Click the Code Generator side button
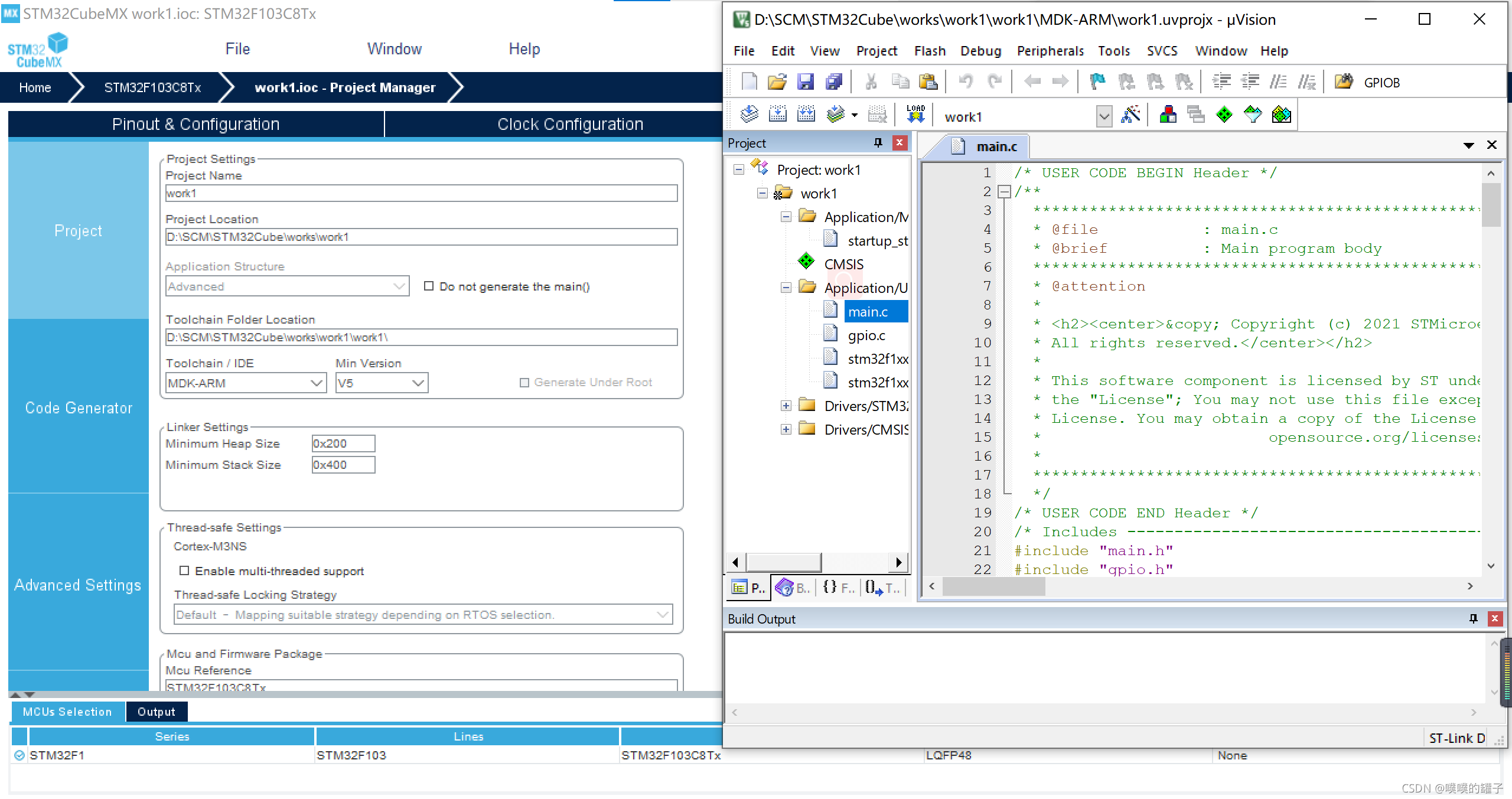 79,408
